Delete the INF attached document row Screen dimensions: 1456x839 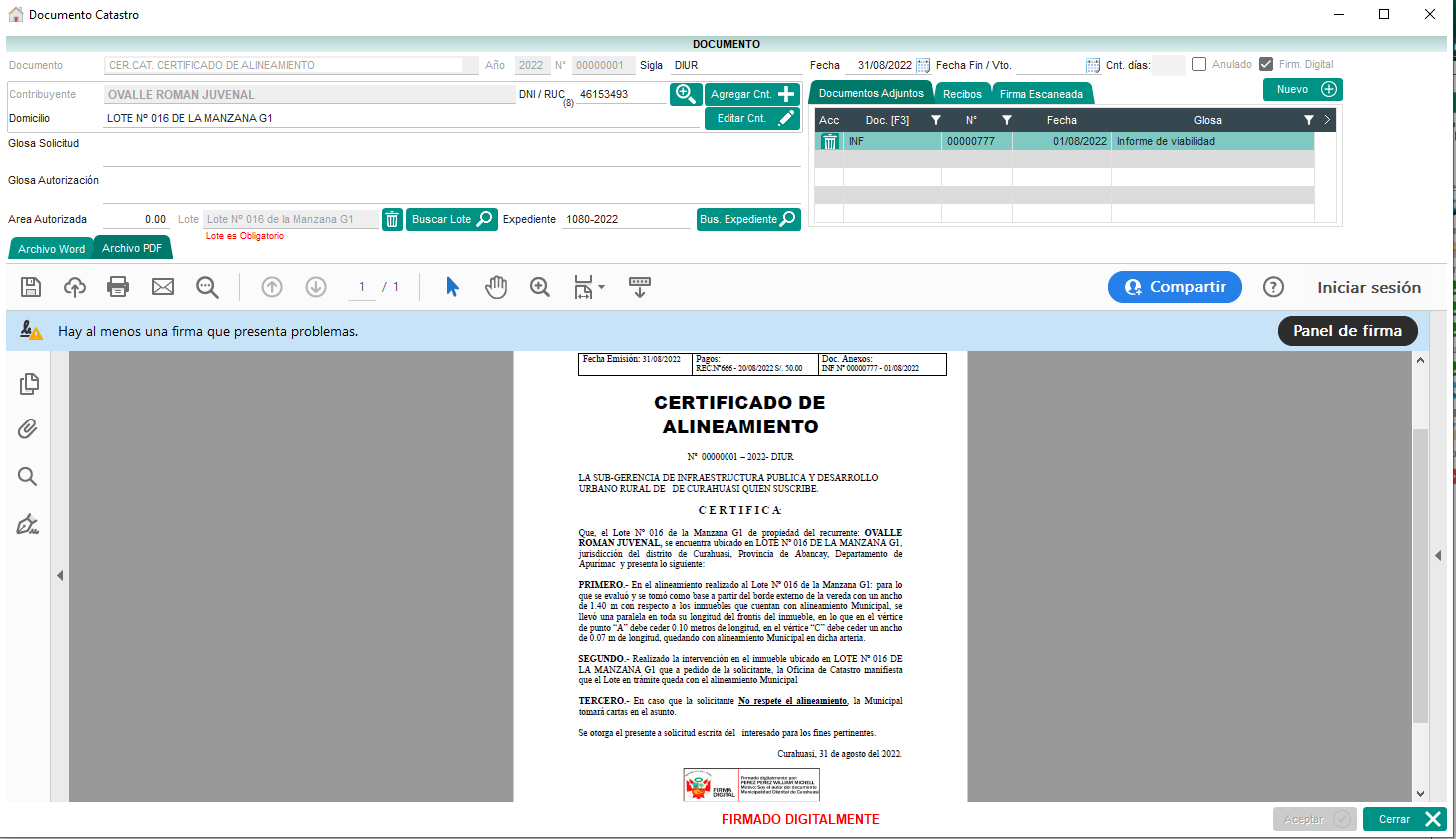click(x=830, y=142)
